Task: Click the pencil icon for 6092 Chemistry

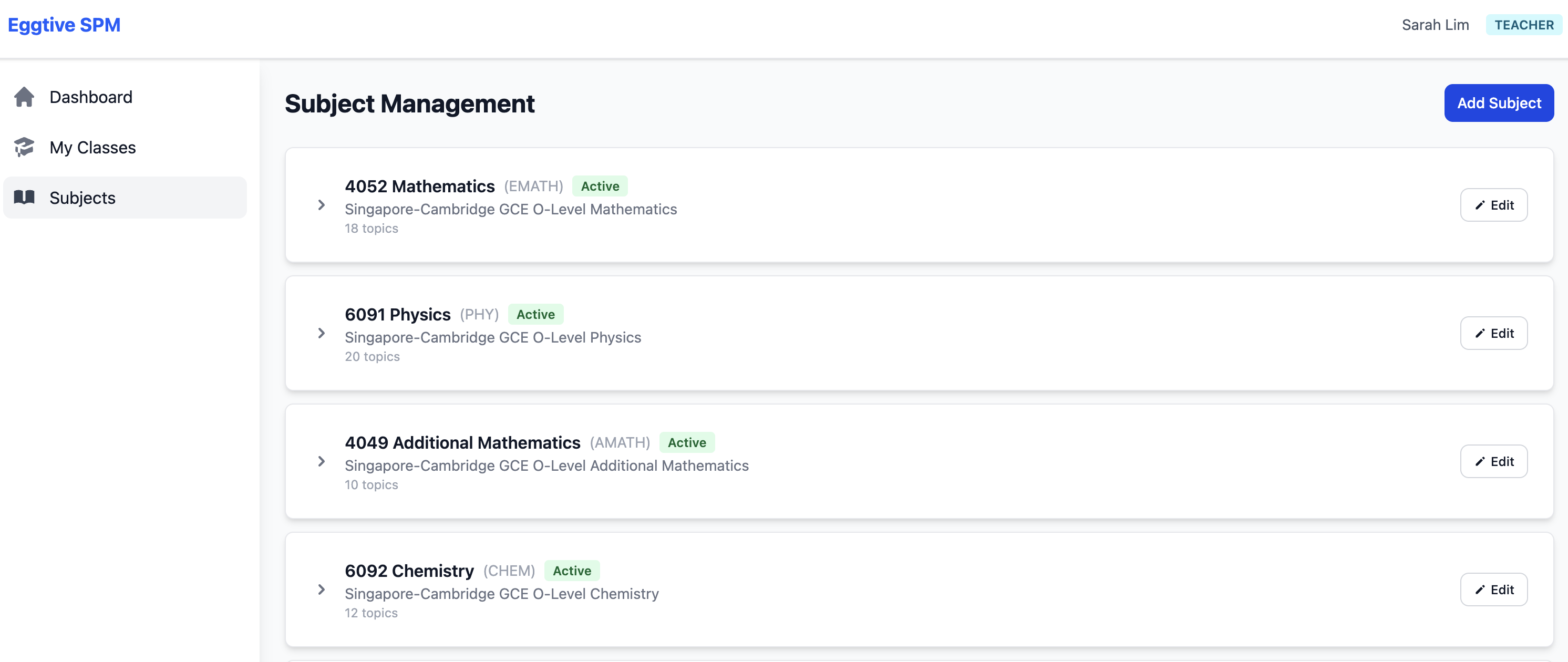Action: click(x=1480, y=589)
